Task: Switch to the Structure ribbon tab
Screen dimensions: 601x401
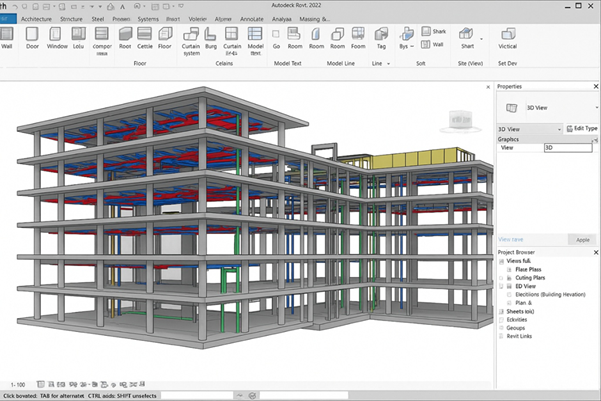Action: tap(71, 18)
